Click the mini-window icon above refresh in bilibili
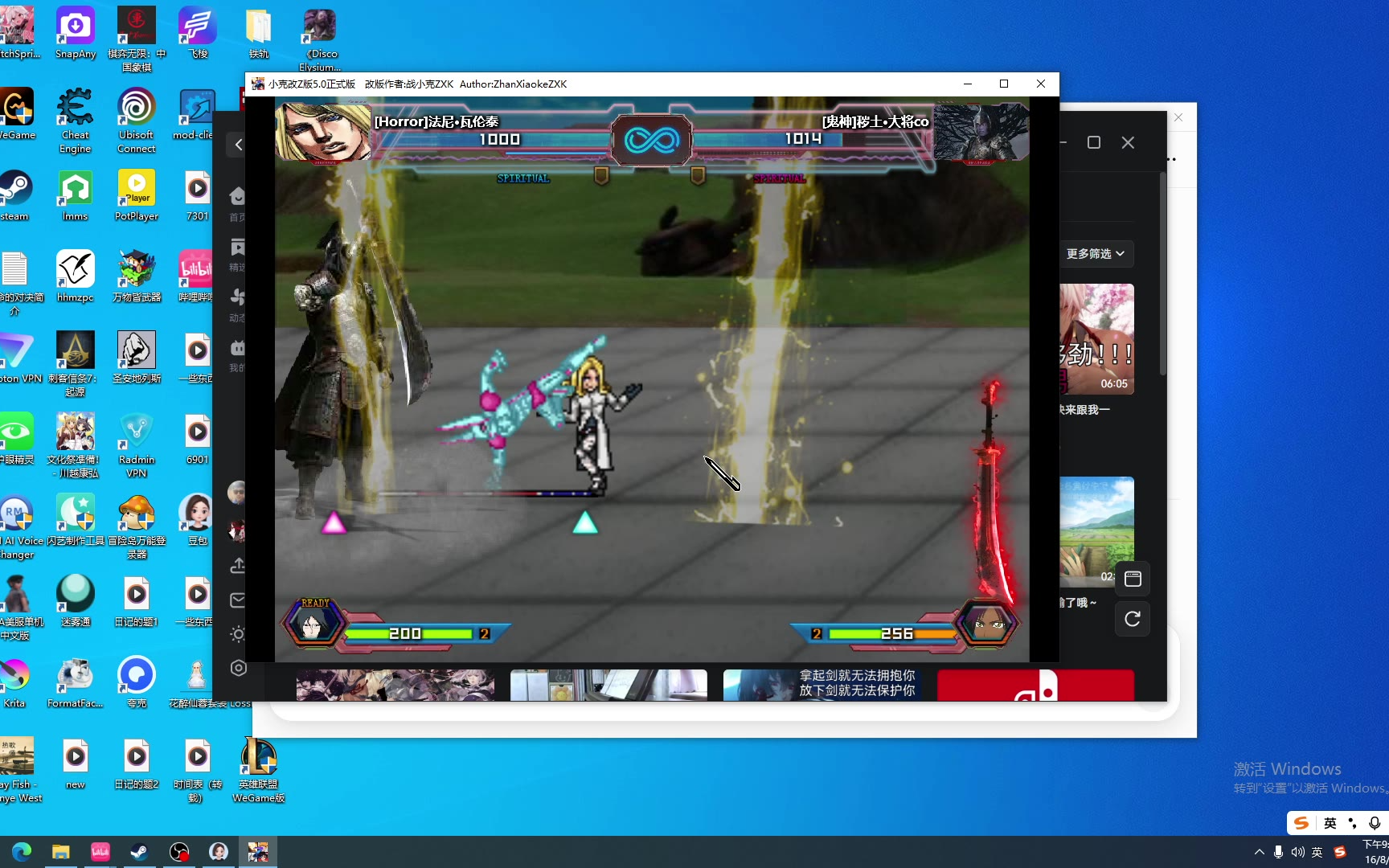The width and height of the screenshot is (1389, 868). (x=1133, y=579)
